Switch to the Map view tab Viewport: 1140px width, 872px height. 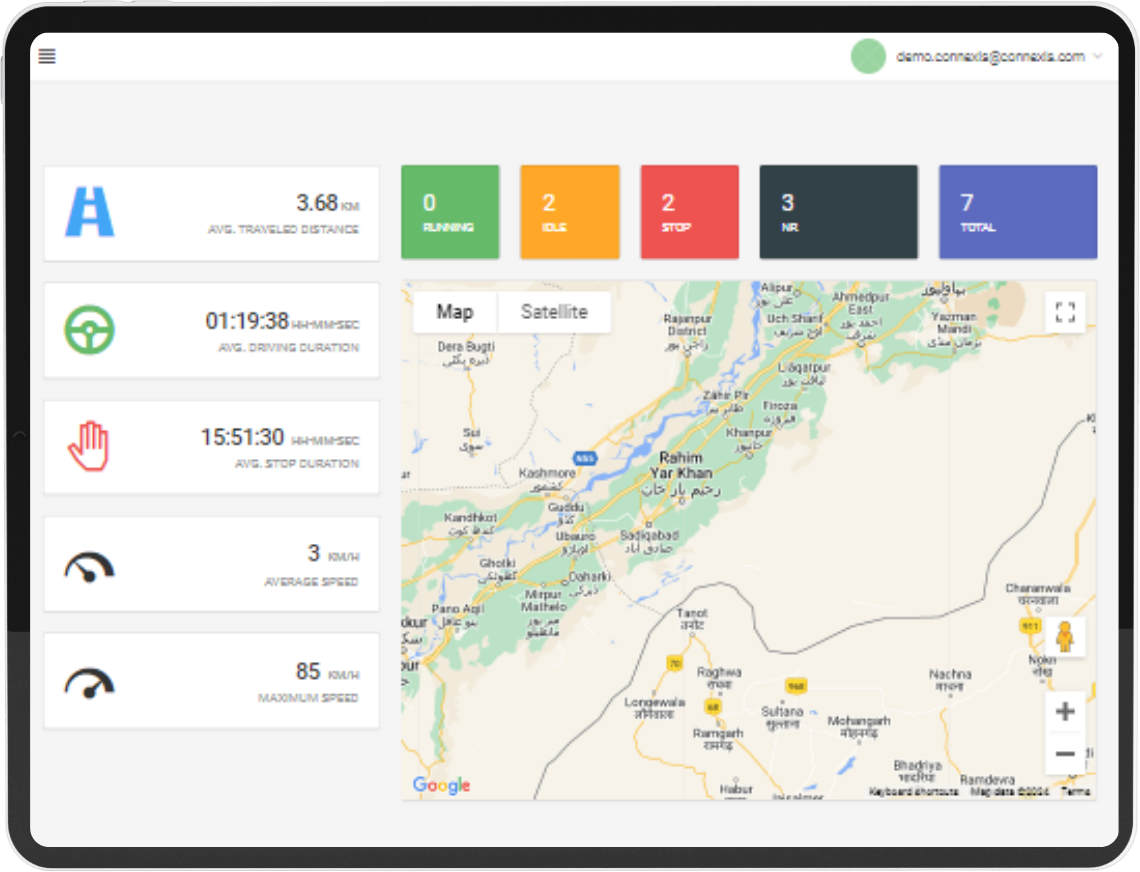point(455,312)
